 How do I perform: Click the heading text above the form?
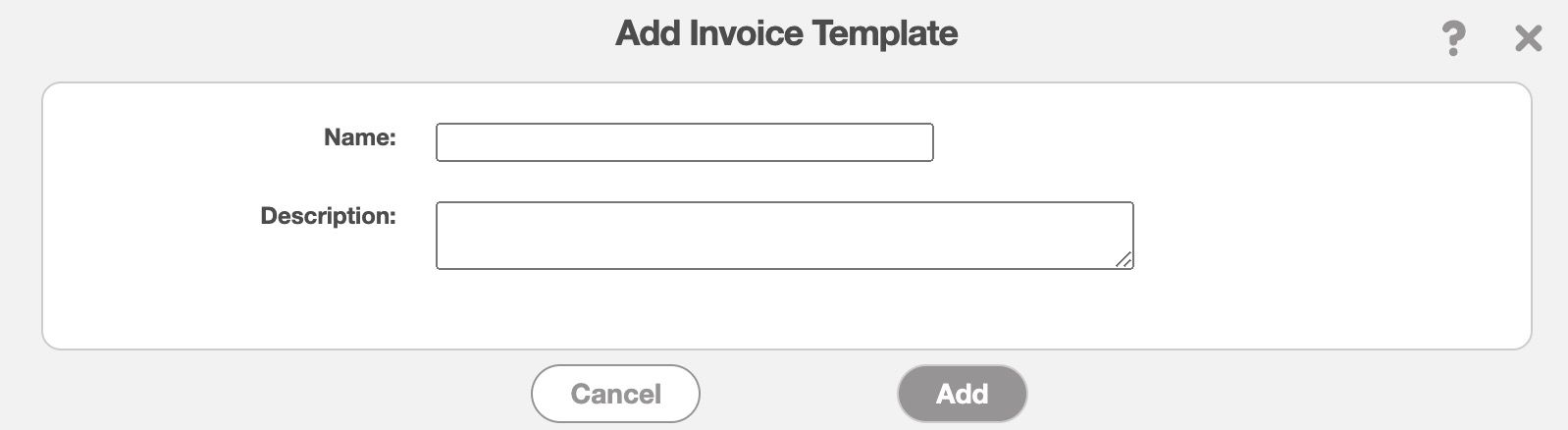tap(786, 33)
